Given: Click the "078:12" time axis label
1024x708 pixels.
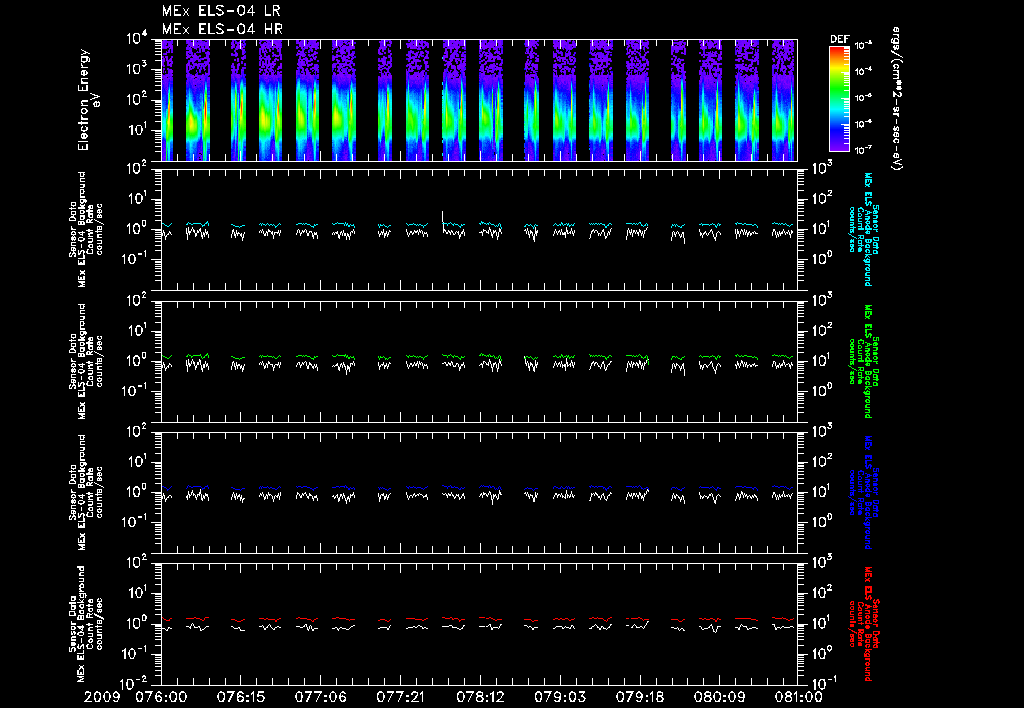Looking at the screenshot, I should point(480,697).
